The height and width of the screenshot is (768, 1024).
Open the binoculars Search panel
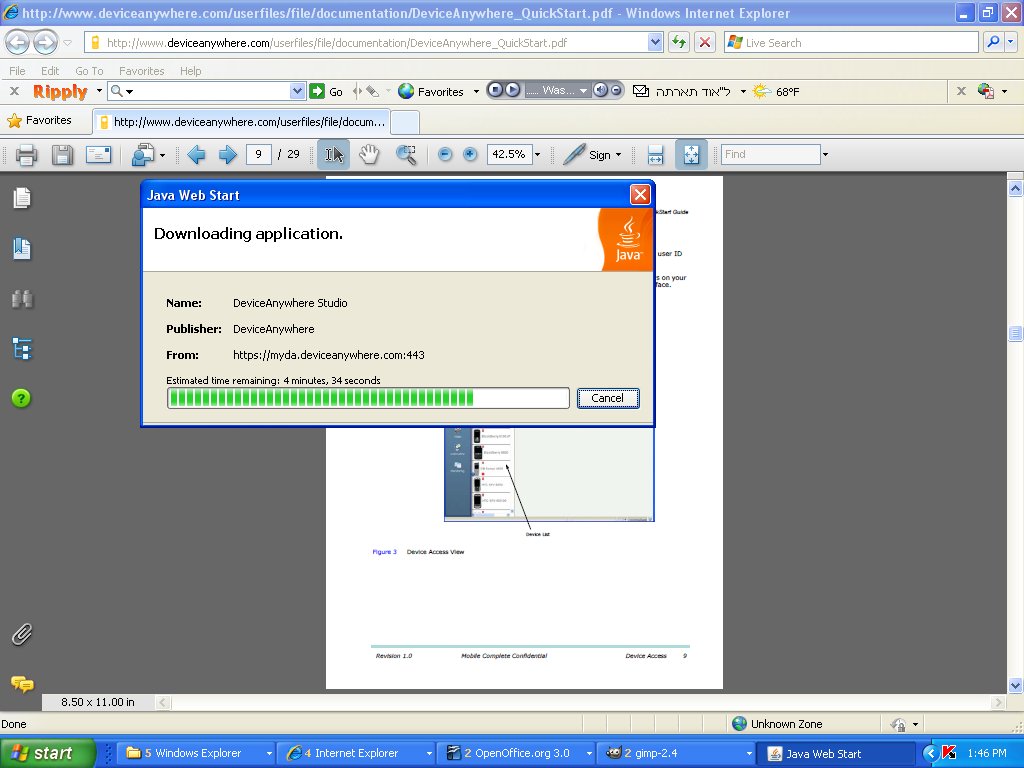tap(22, 298)
